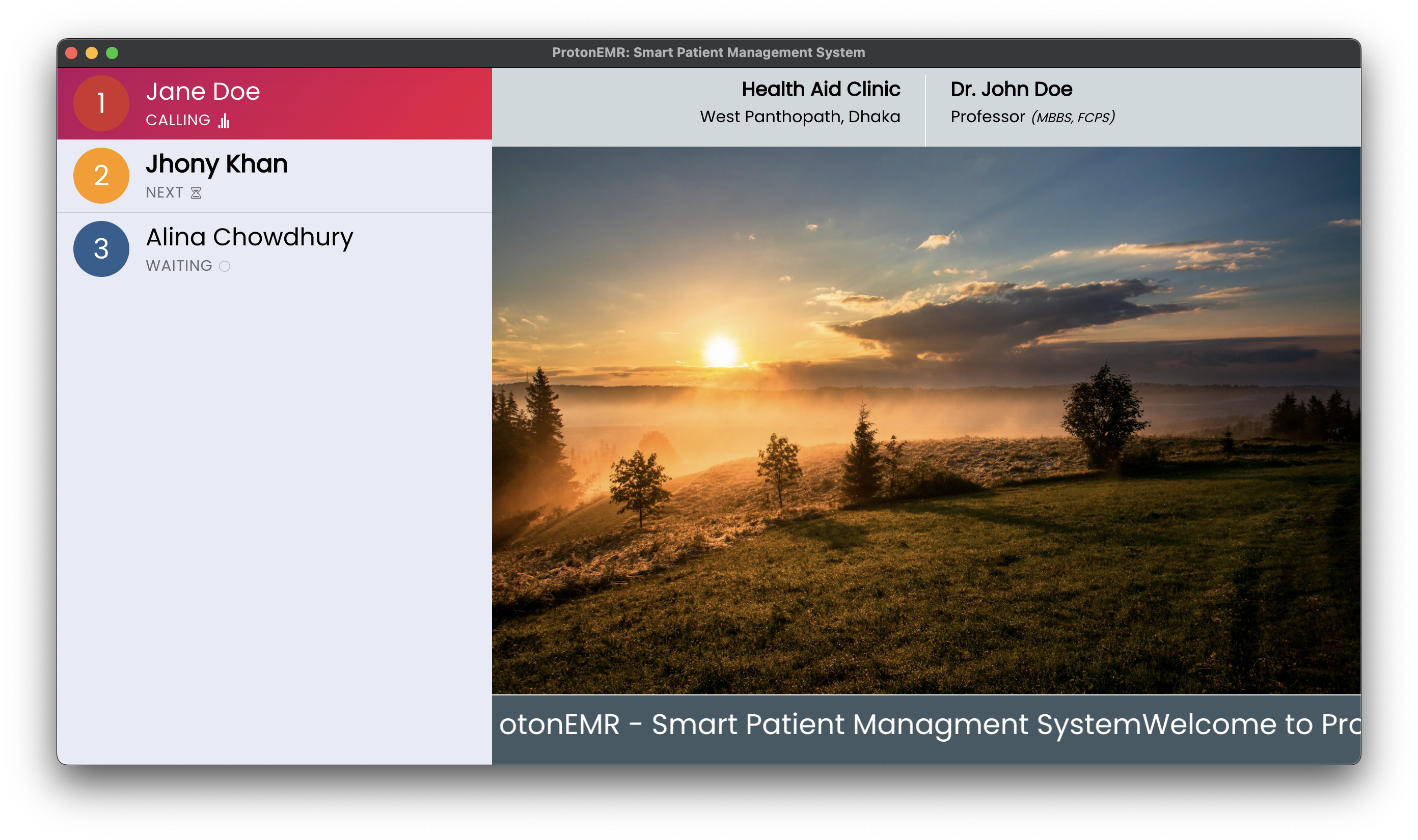Click the Professor (MBBS, FCPS) credentials
Viewport: 1418px width, 840px height.
1032,118
